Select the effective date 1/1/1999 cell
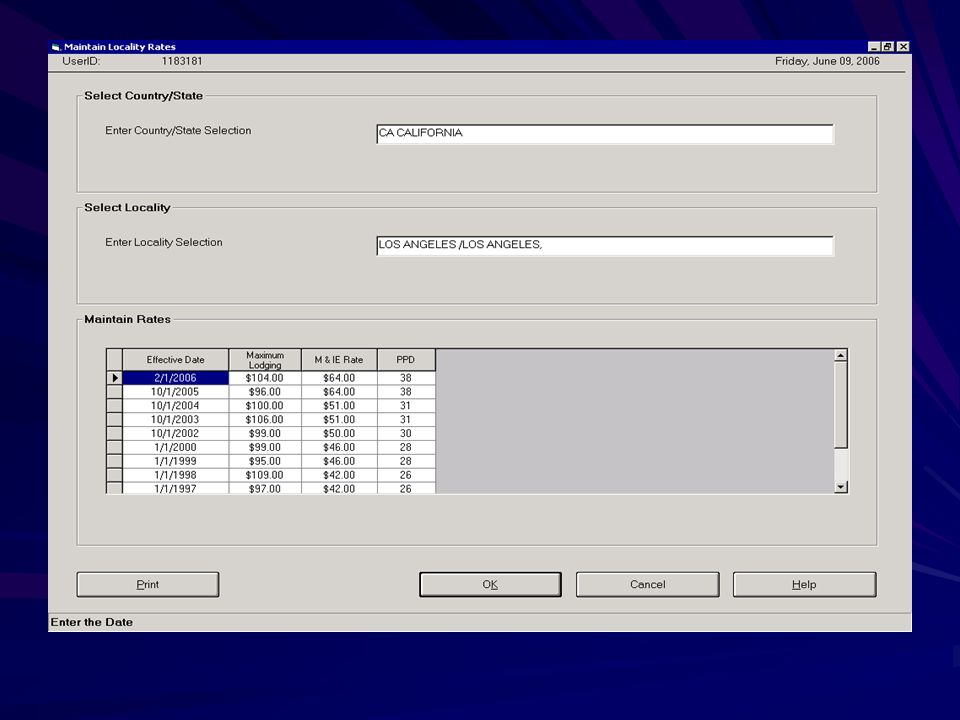 coord(176,462)
